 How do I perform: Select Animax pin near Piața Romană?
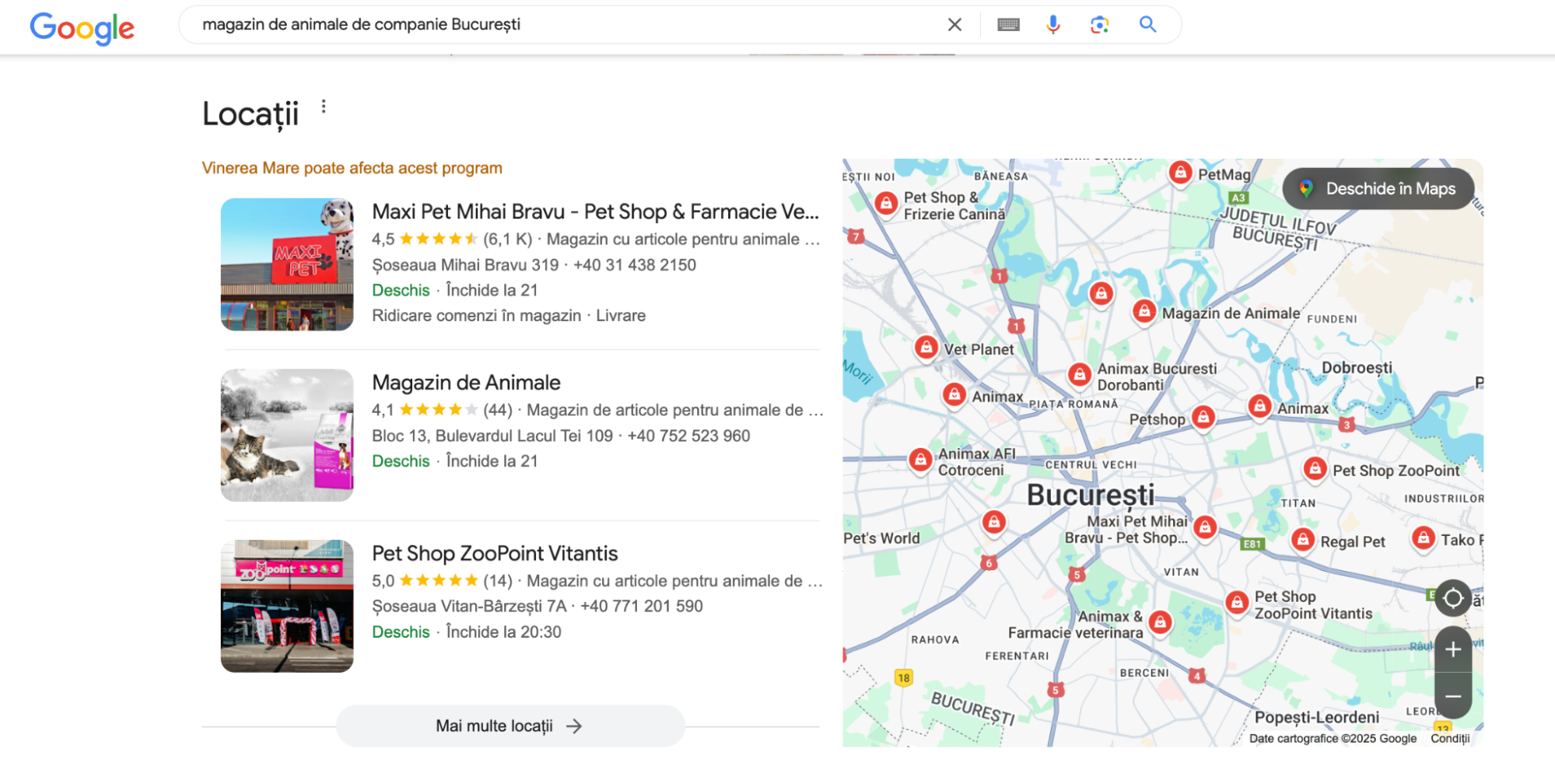[x=954, y=394]
